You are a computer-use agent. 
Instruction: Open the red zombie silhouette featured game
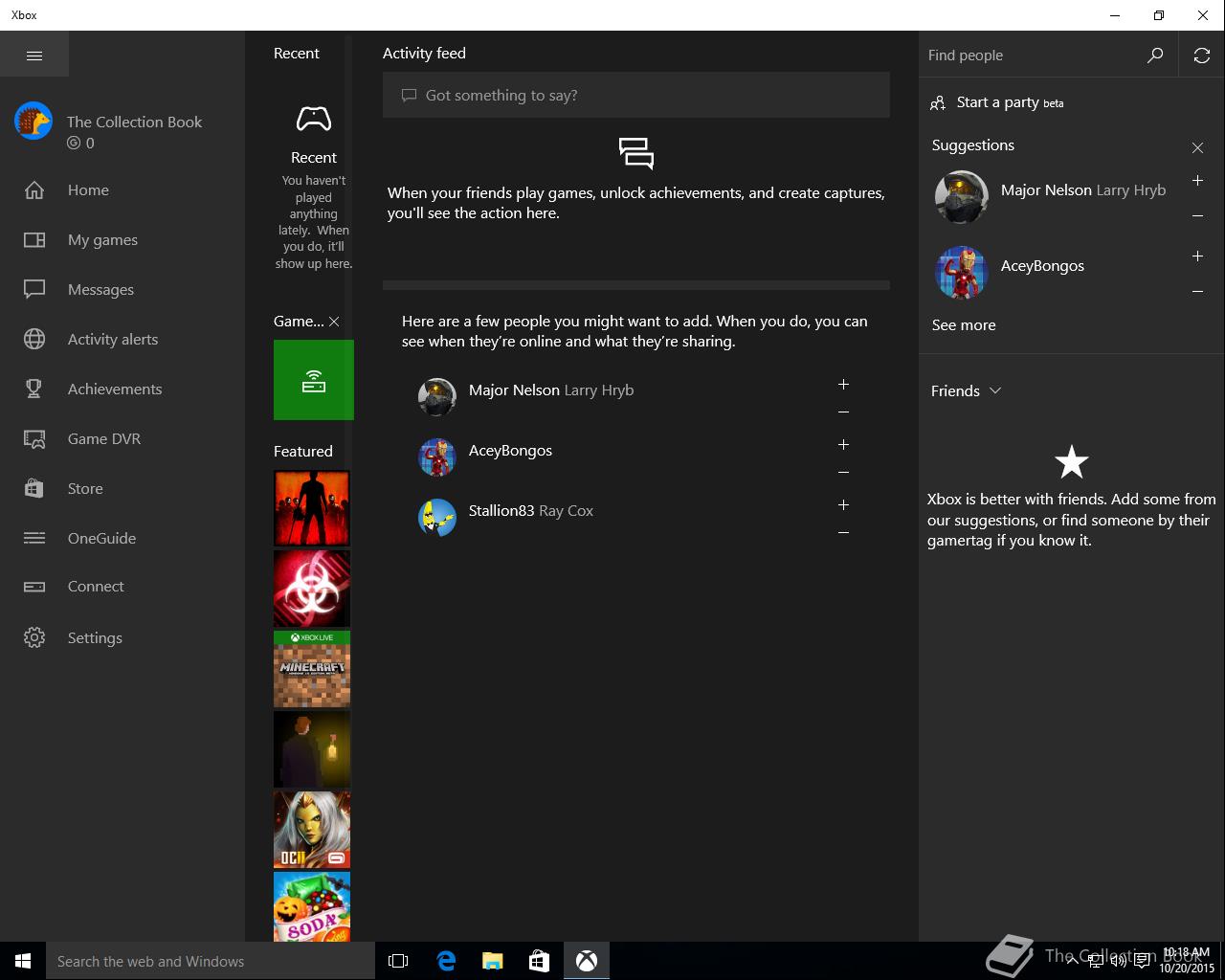click(x=312, y=508)
